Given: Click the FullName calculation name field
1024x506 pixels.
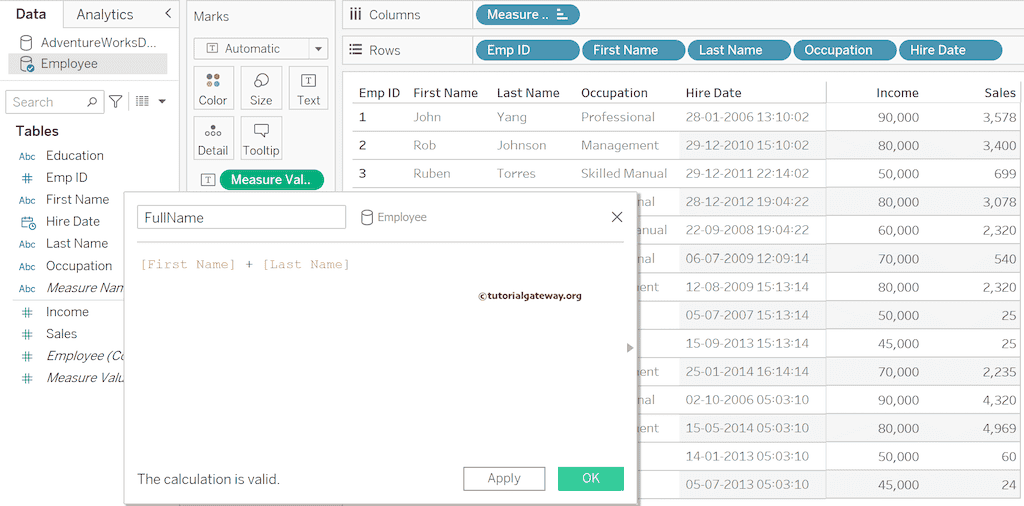Looking at the screenshot, I should click(x=241, y=217).
